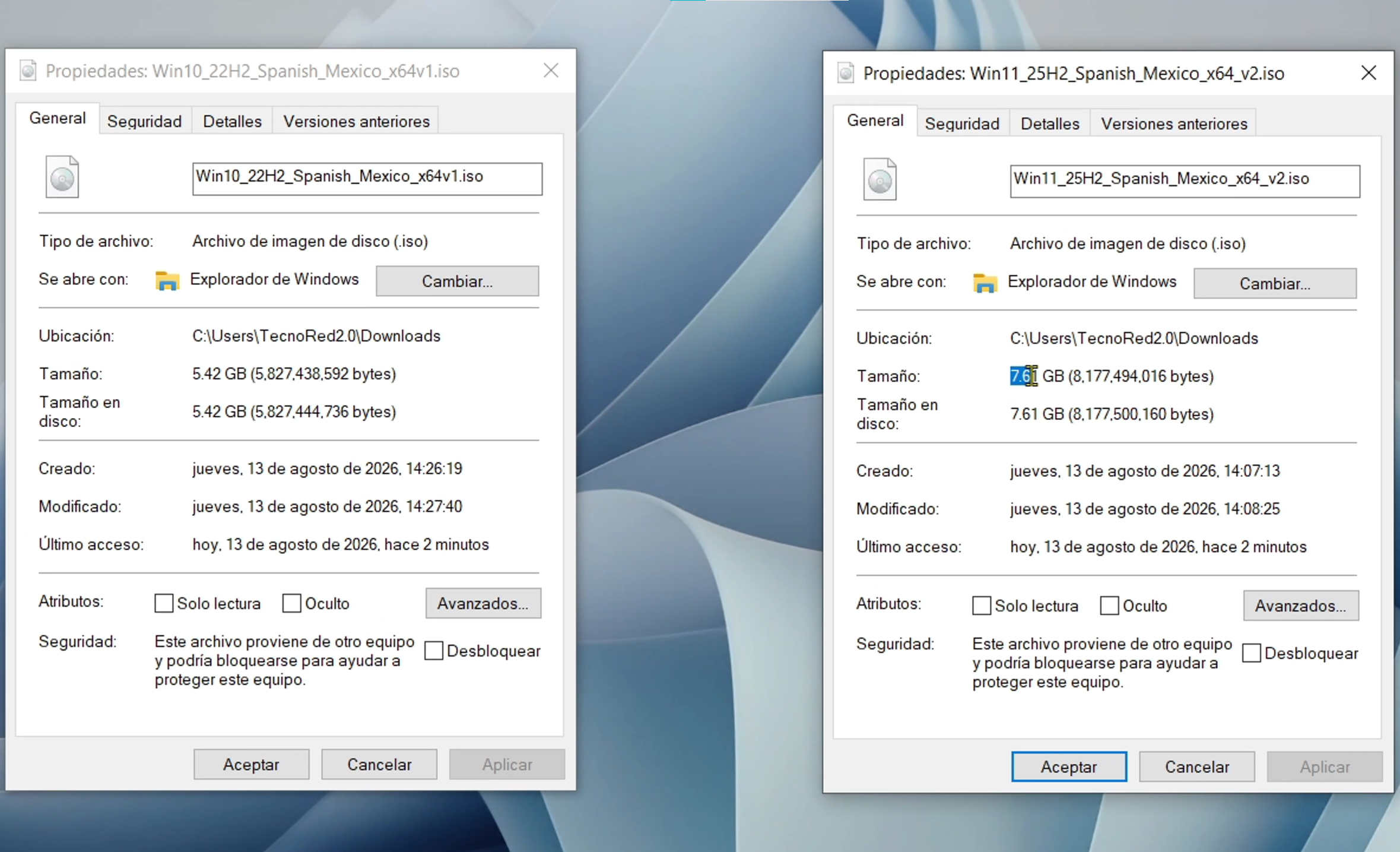Enable Desbloquear in Win11 properties
This screenshot has height=852, width=1400.
(x=1252, y=653)
